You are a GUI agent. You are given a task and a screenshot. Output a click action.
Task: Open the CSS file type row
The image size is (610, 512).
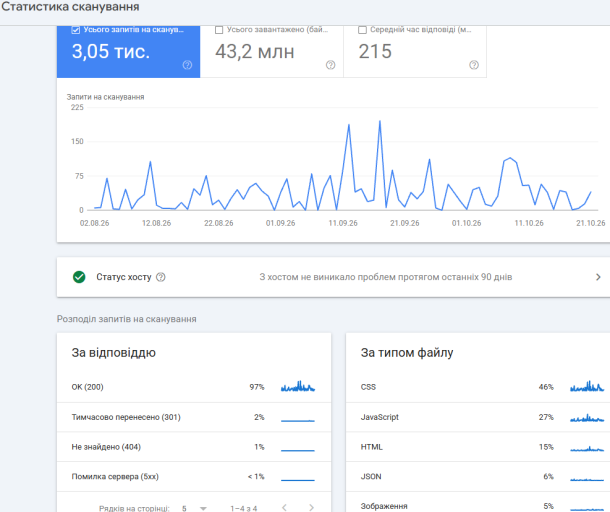tap(478, 387)
